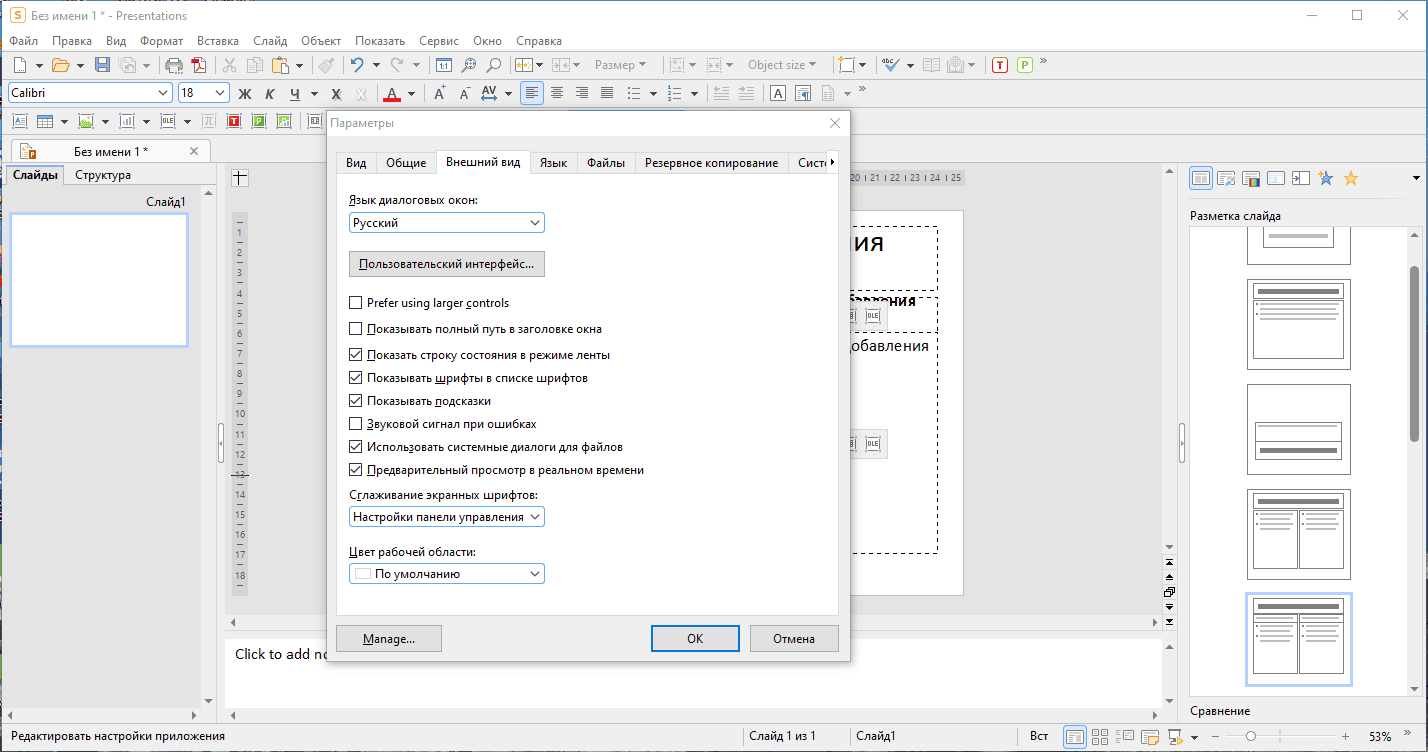
Task: Open the color scheme sidebar icon
Action: (x=1251, y=179)
